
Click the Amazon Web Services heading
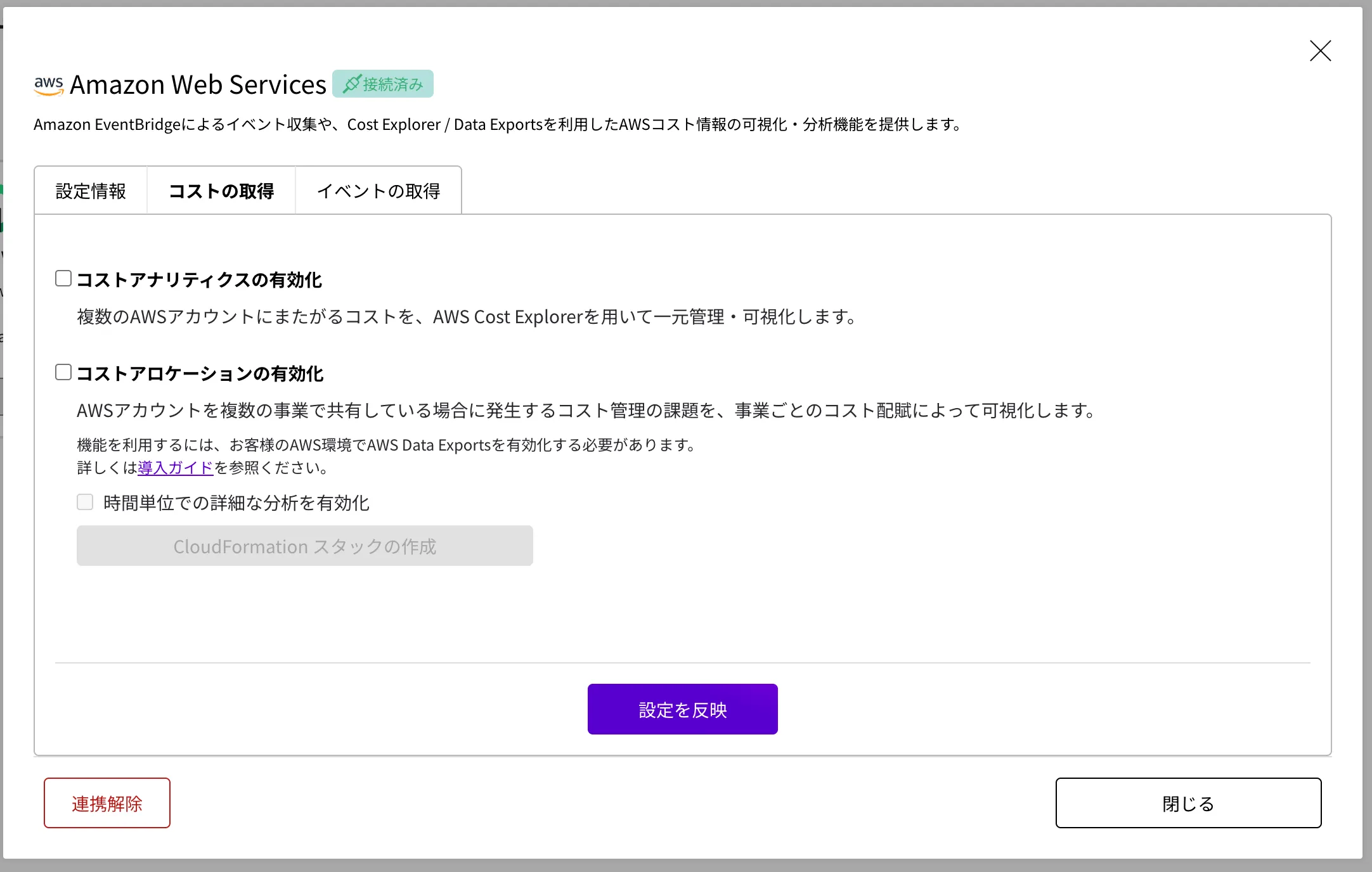pyautogui.click(x=198, y=84)
